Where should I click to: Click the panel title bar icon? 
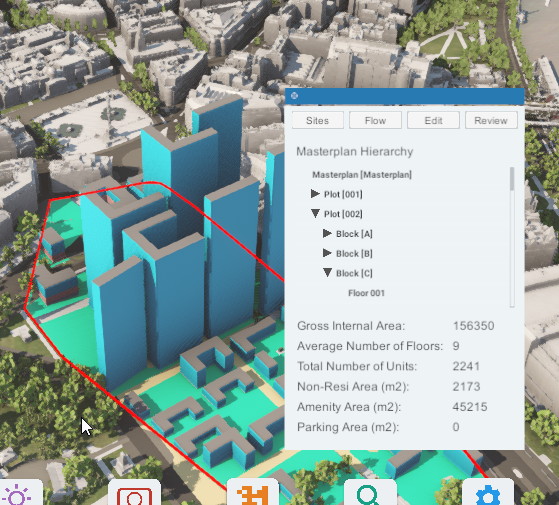click(x=294, y=96)
